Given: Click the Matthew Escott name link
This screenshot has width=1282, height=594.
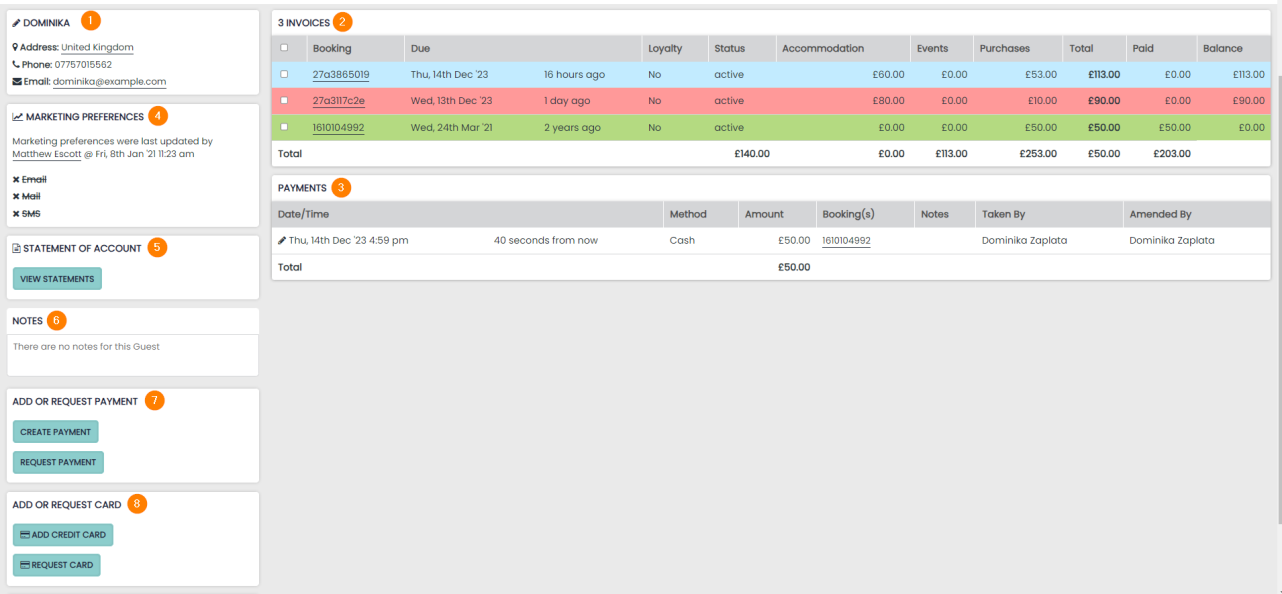Looking at the screenshot, I should click(46, 154).
